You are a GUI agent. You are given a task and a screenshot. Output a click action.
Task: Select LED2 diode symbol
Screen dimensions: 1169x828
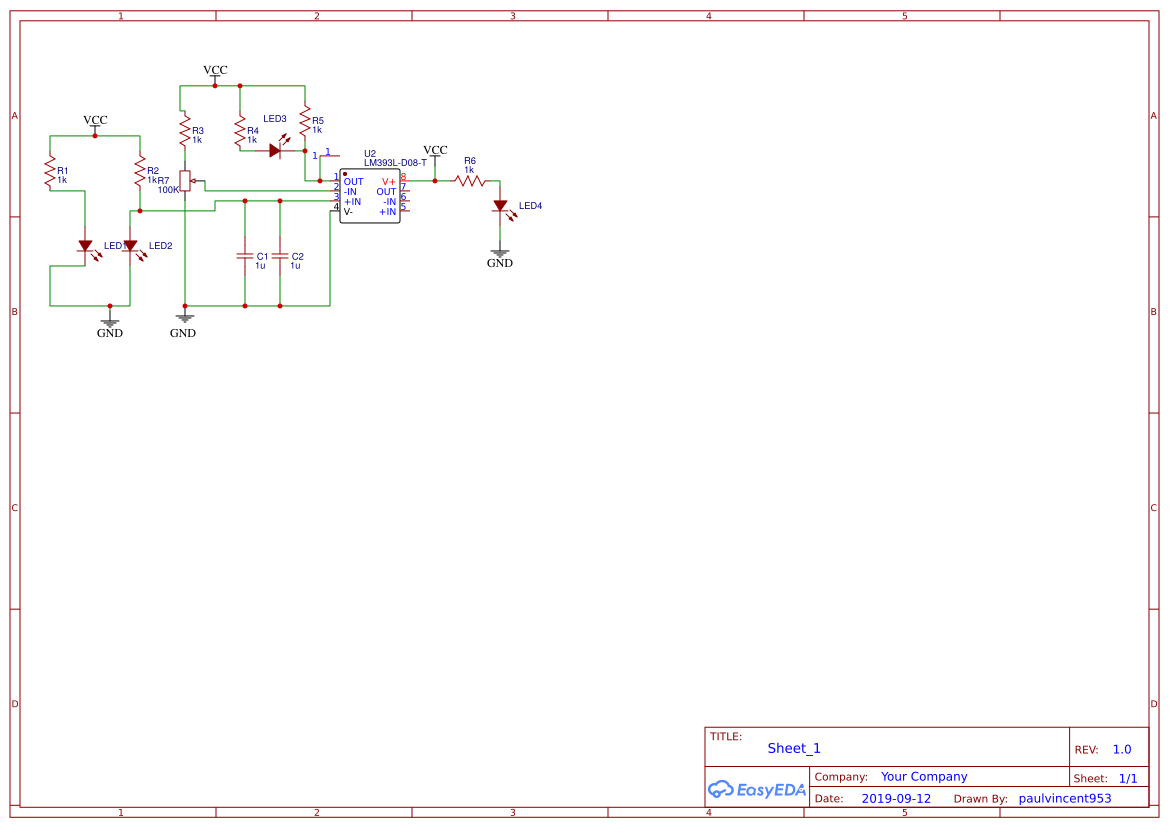133,245
